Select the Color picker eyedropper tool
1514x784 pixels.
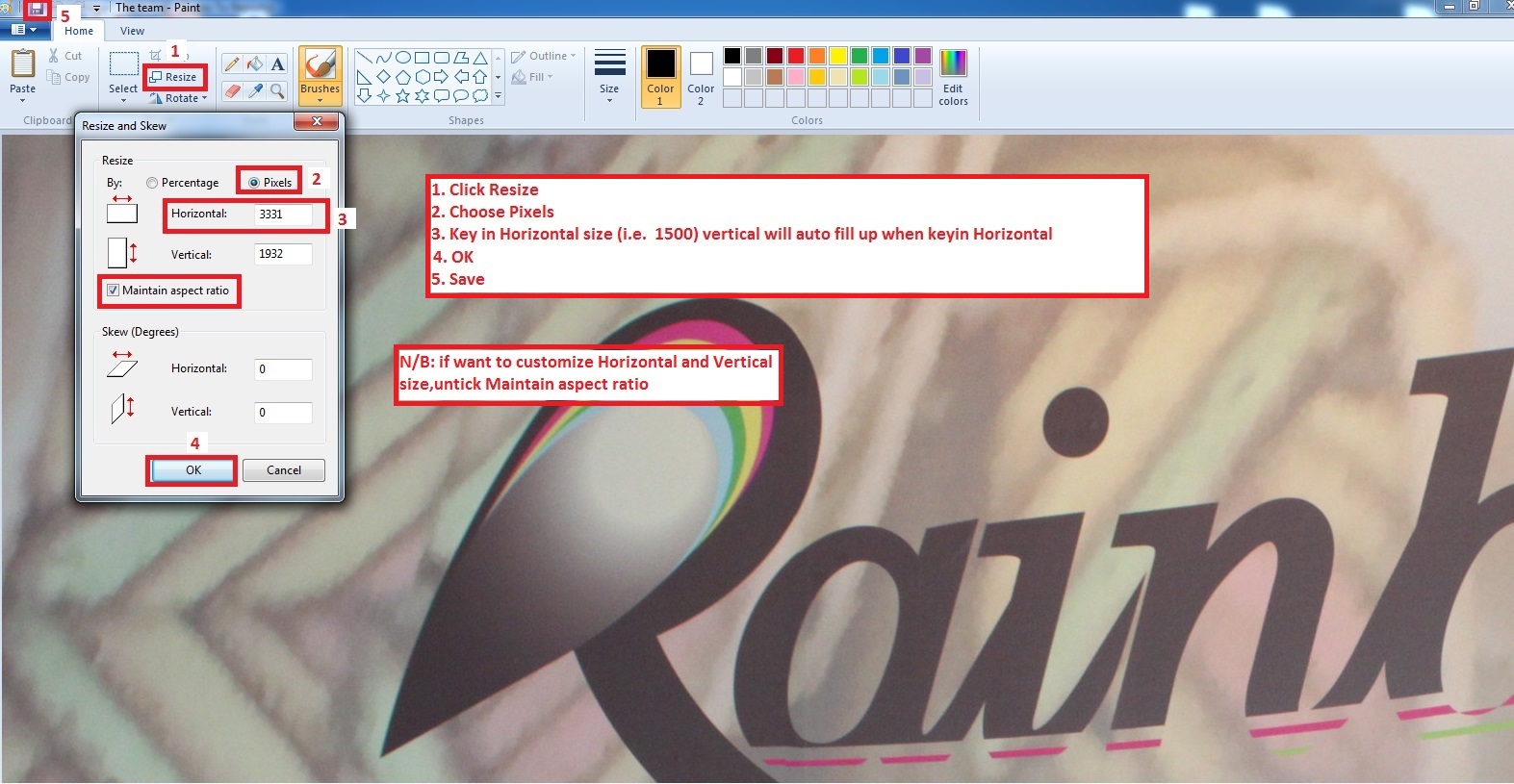pyautogui.click(x=254, y=91)
